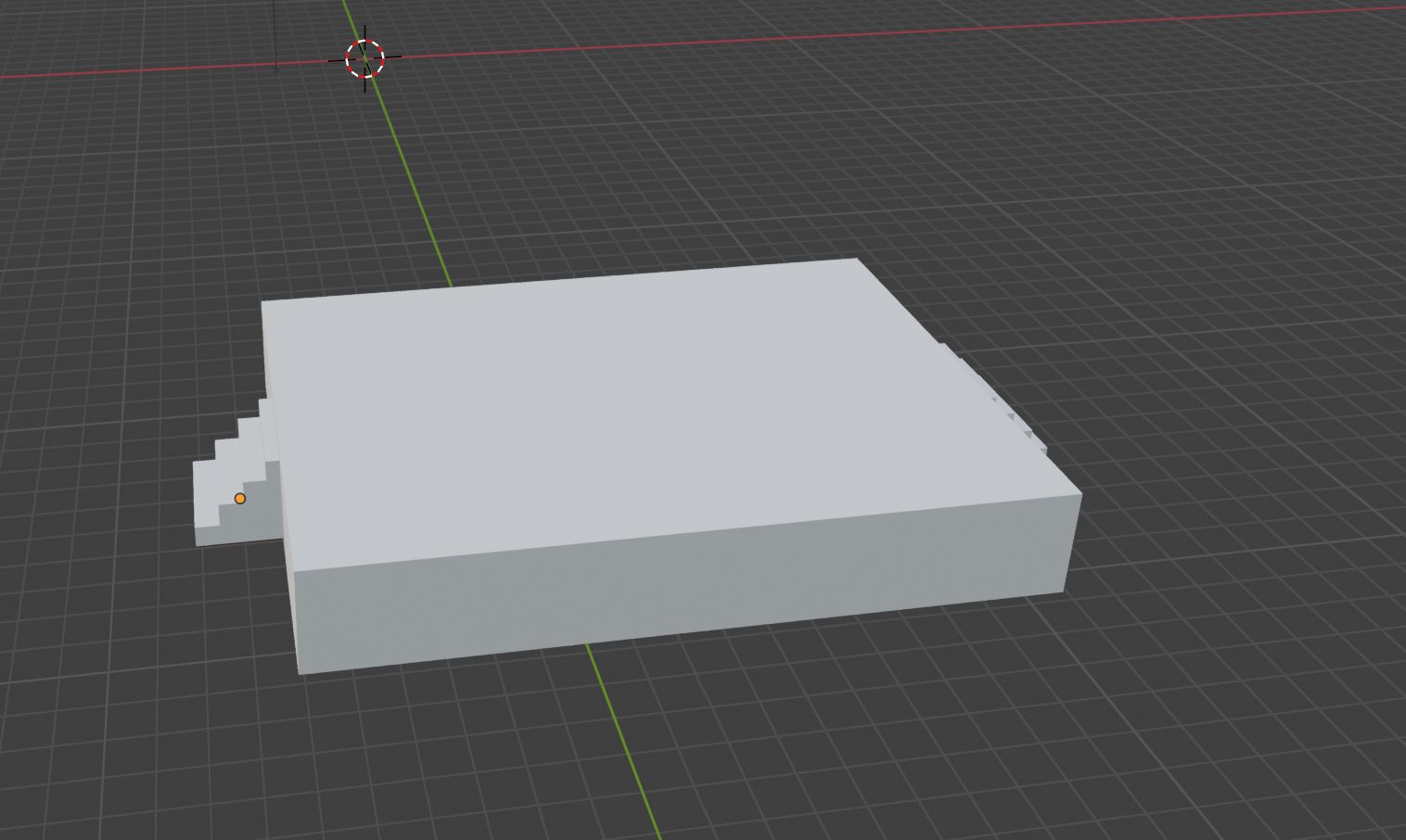Image resolution: width=1406 pixels, height=840 pixels.
Task: Select the staircase left of the box
Action: coord(236,473)
